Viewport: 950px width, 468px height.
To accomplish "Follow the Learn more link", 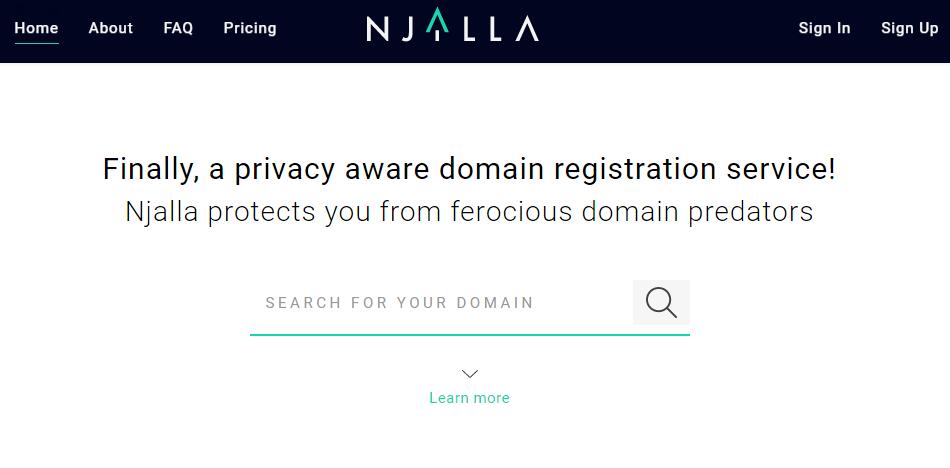I will [x=469, y=398].
